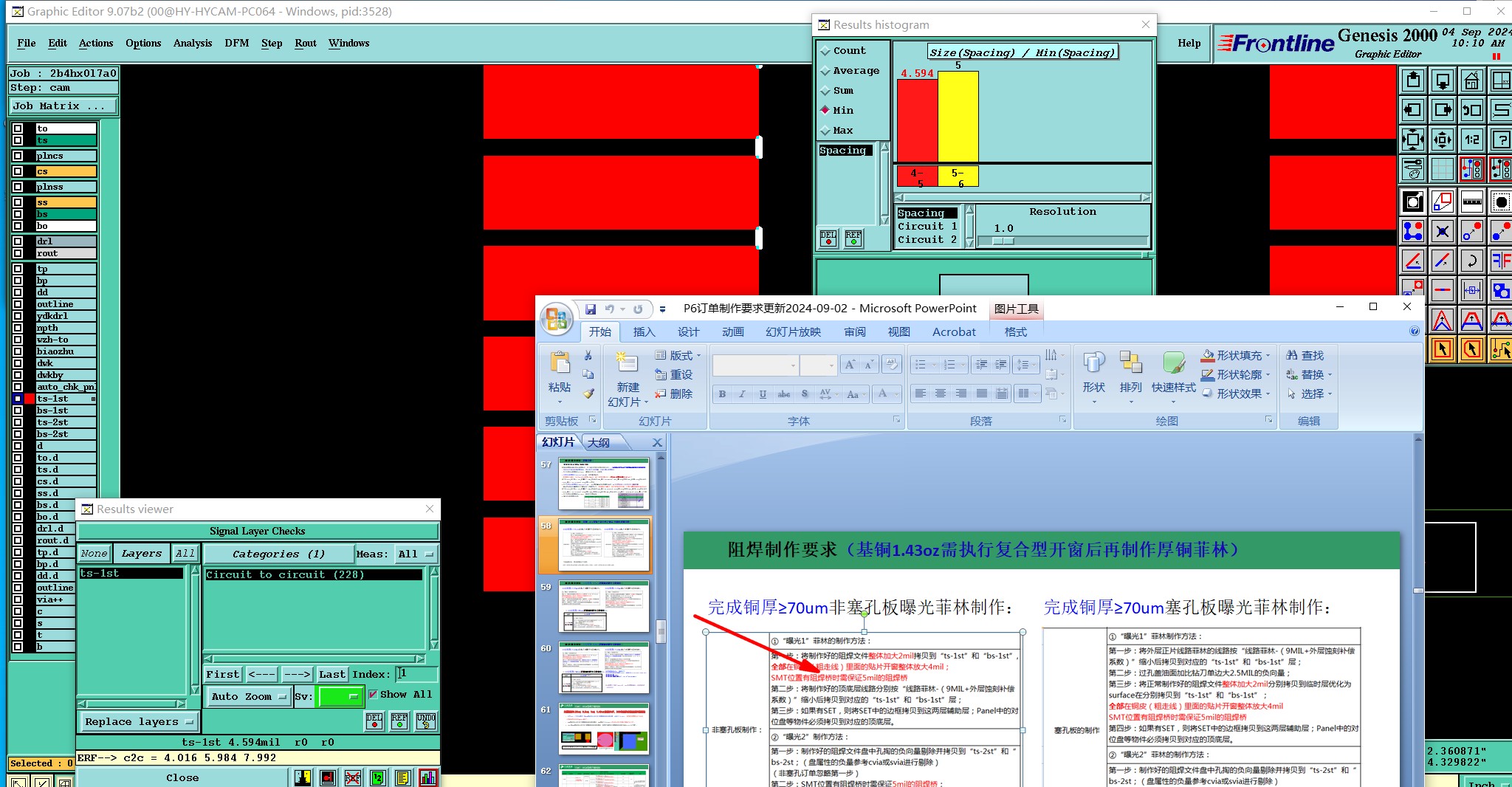
Task: Click the previous view return icon
Action: [x=1471, y=110]
